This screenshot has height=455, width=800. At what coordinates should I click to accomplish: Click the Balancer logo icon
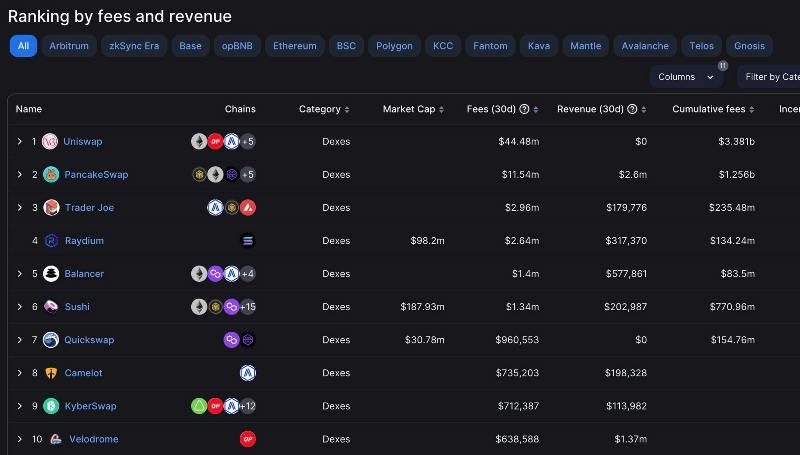click(50, 274)
